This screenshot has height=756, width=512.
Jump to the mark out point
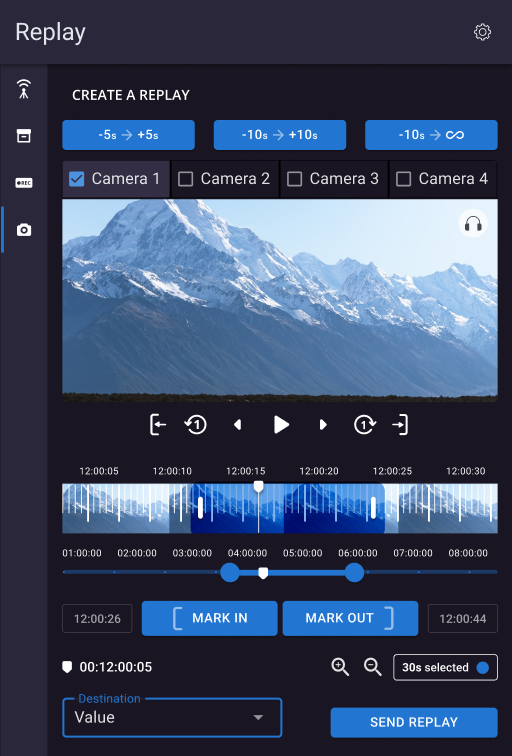pyautogui.click(x=400, y=425)
